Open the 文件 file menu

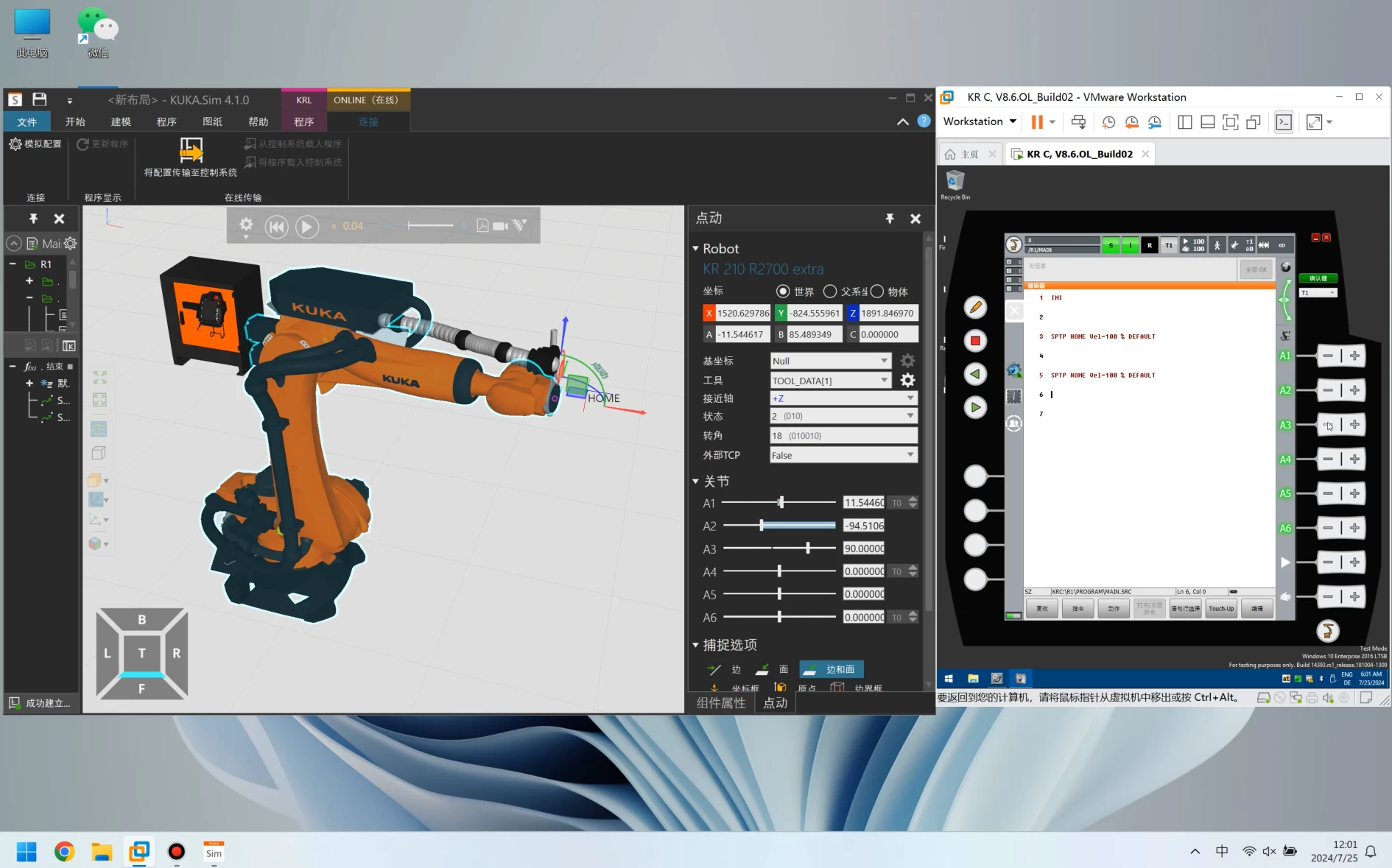pyautogui.click(x=27, y=121)
